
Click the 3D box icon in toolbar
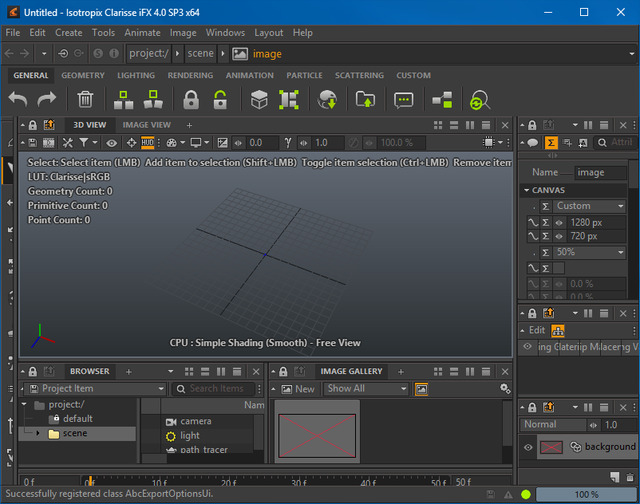tap(259, 99)
